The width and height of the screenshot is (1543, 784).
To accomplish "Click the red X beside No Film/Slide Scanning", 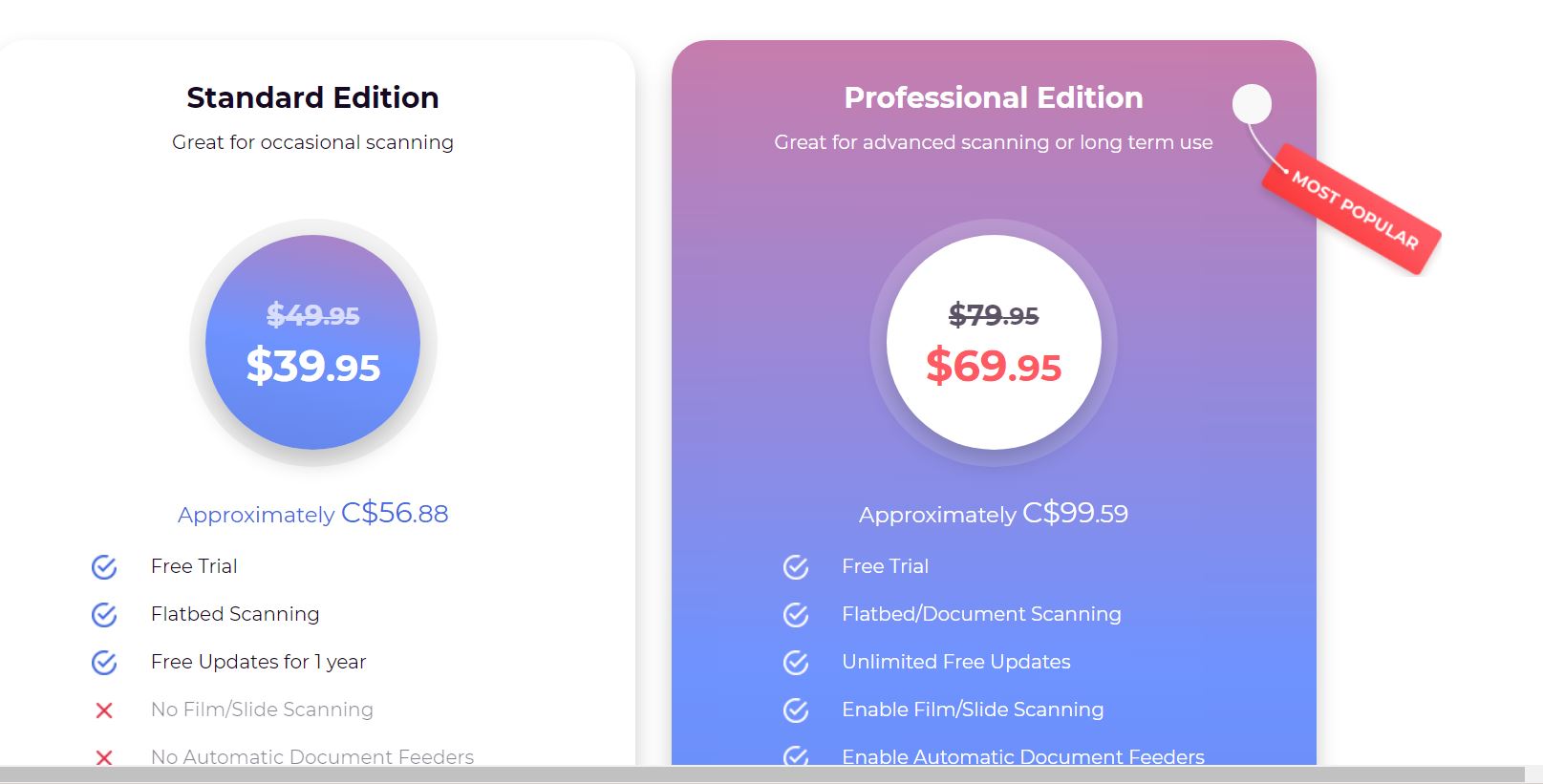I will tap(104, 710).
